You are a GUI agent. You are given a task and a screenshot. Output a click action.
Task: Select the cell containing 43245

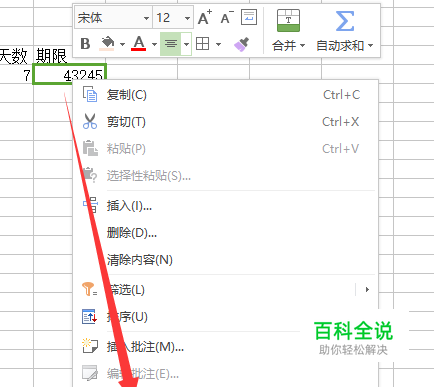click(x=69, y=74)
